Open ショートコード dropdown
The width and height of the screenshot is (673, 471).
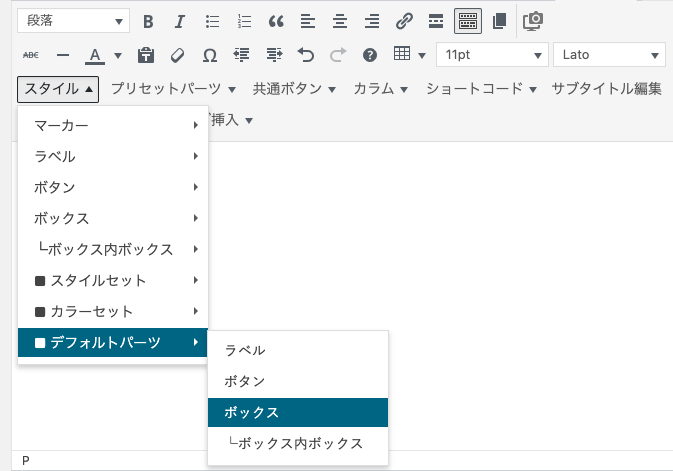click(481, 89)
